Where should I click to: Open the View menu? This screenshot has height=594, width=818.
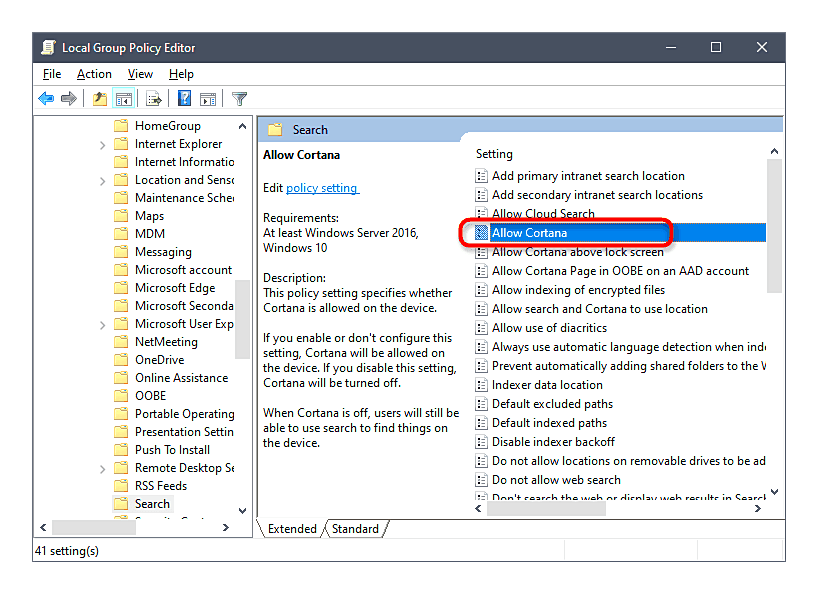point(140,74)
